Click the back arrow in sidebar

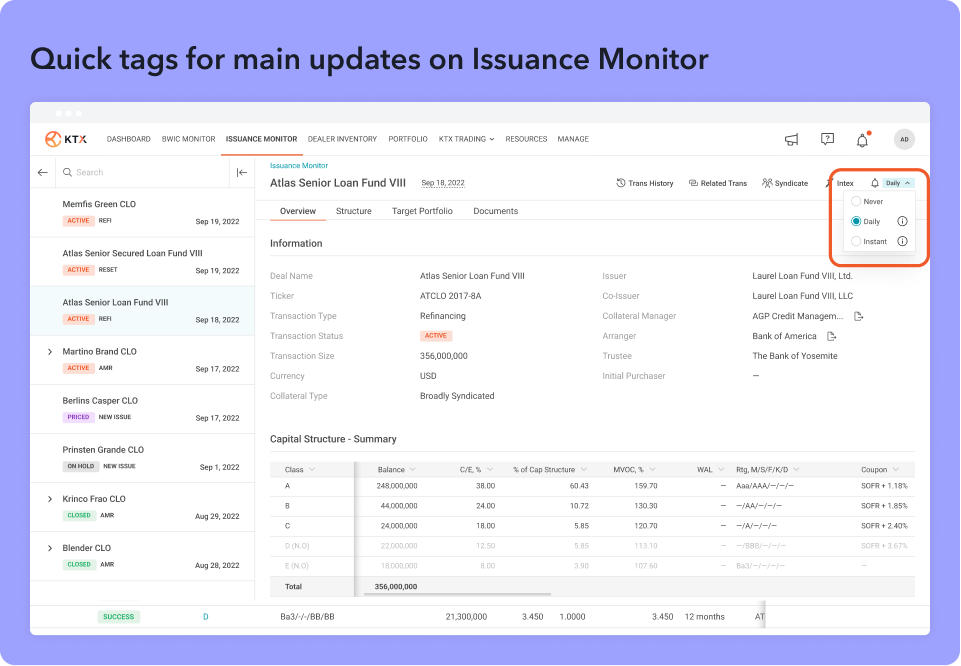43,172
